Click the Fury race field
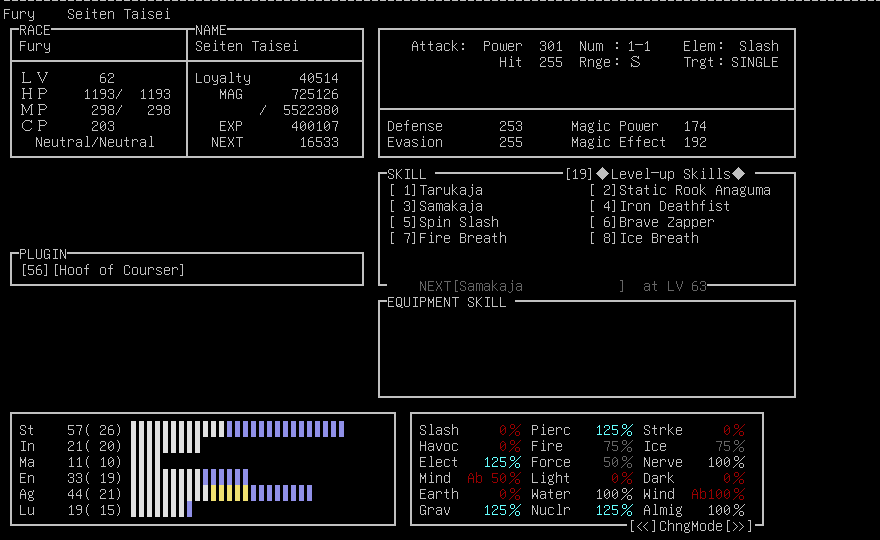880x540 pixels. coord(35,46)
